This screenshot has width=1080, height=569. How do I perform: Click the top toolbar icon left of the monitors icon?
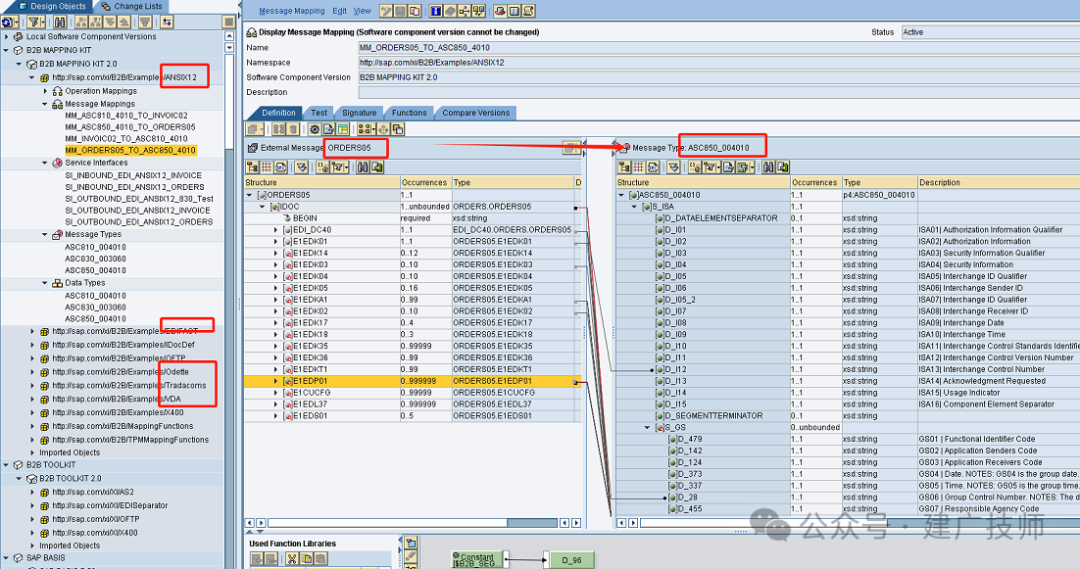(464, 11)
